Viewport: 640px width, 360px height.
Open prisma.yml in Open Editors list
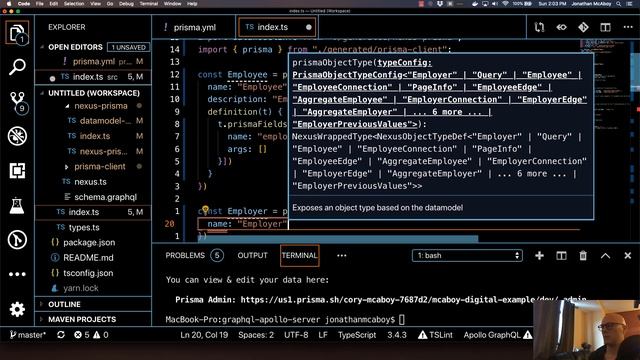[x=93, y=62]
